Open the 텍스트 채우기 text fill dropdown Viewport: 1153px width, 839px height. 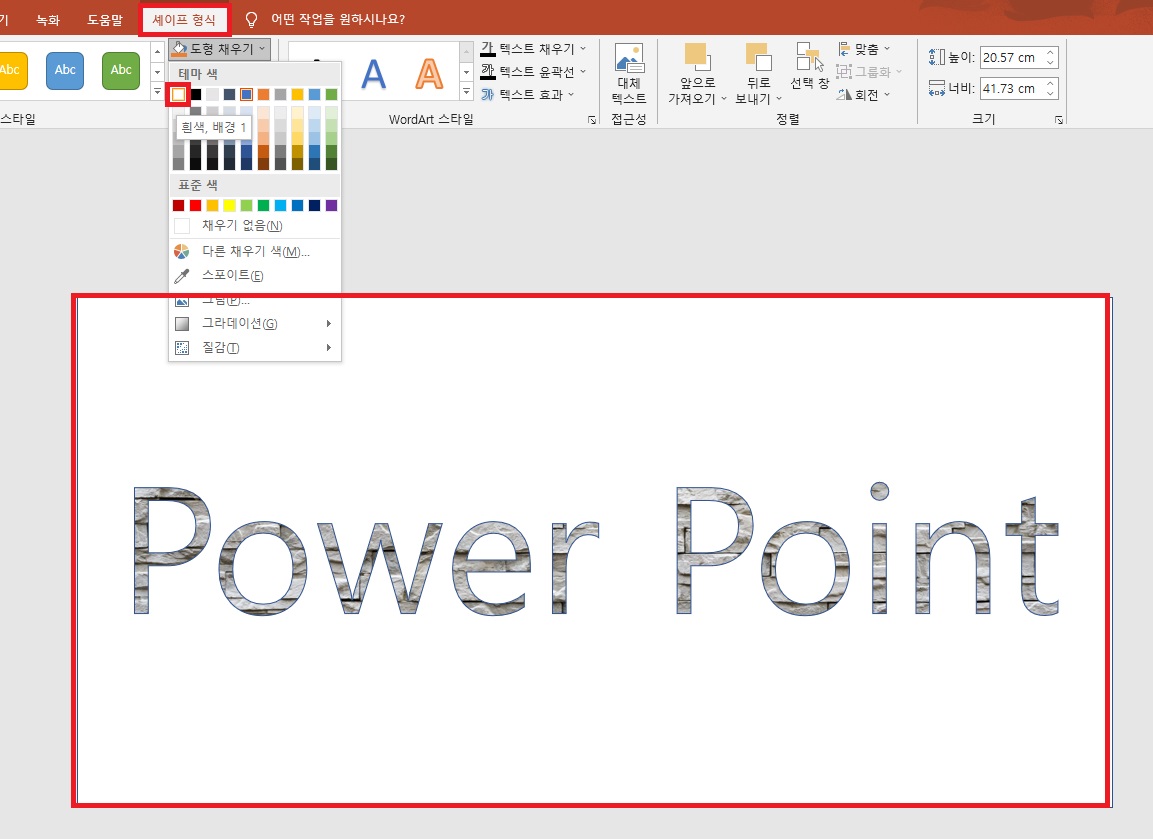coord(534,49)
